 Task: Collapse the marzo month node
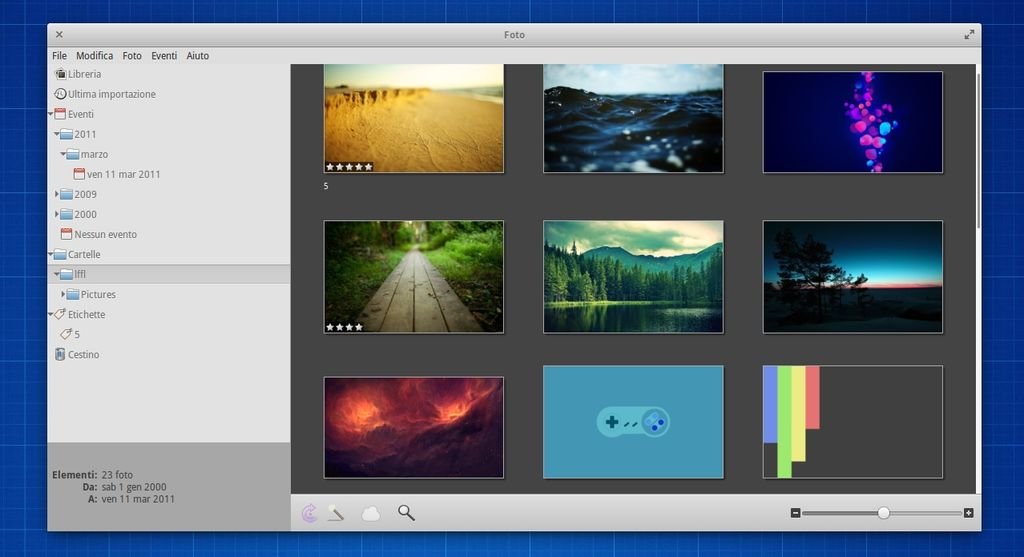pyautogui.click(x=63, y=155)
